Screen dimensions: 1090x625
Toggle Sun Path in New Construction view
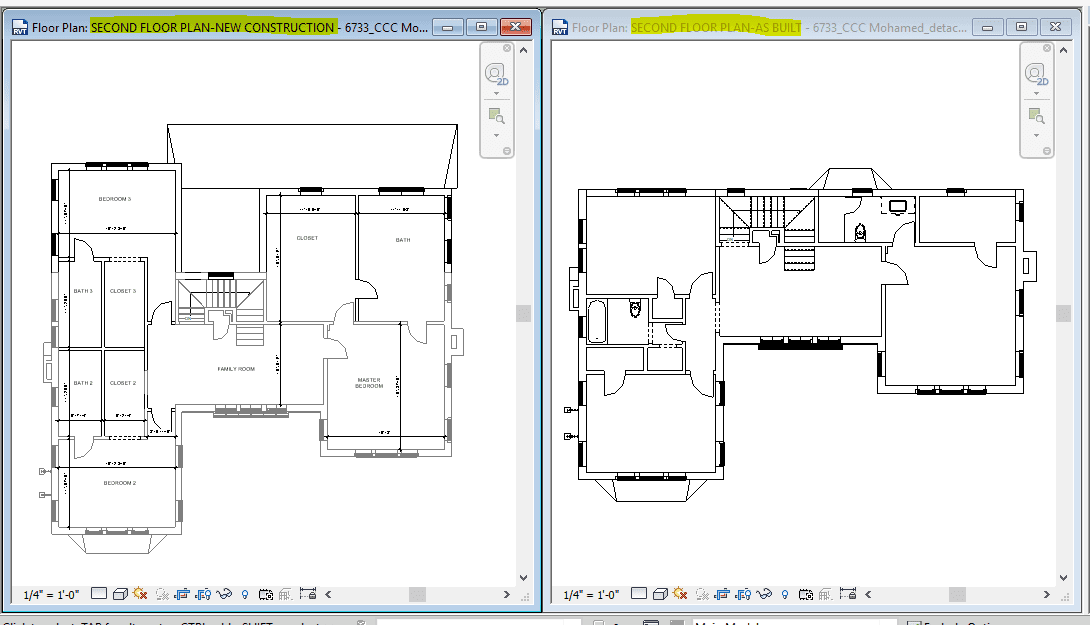139,594
